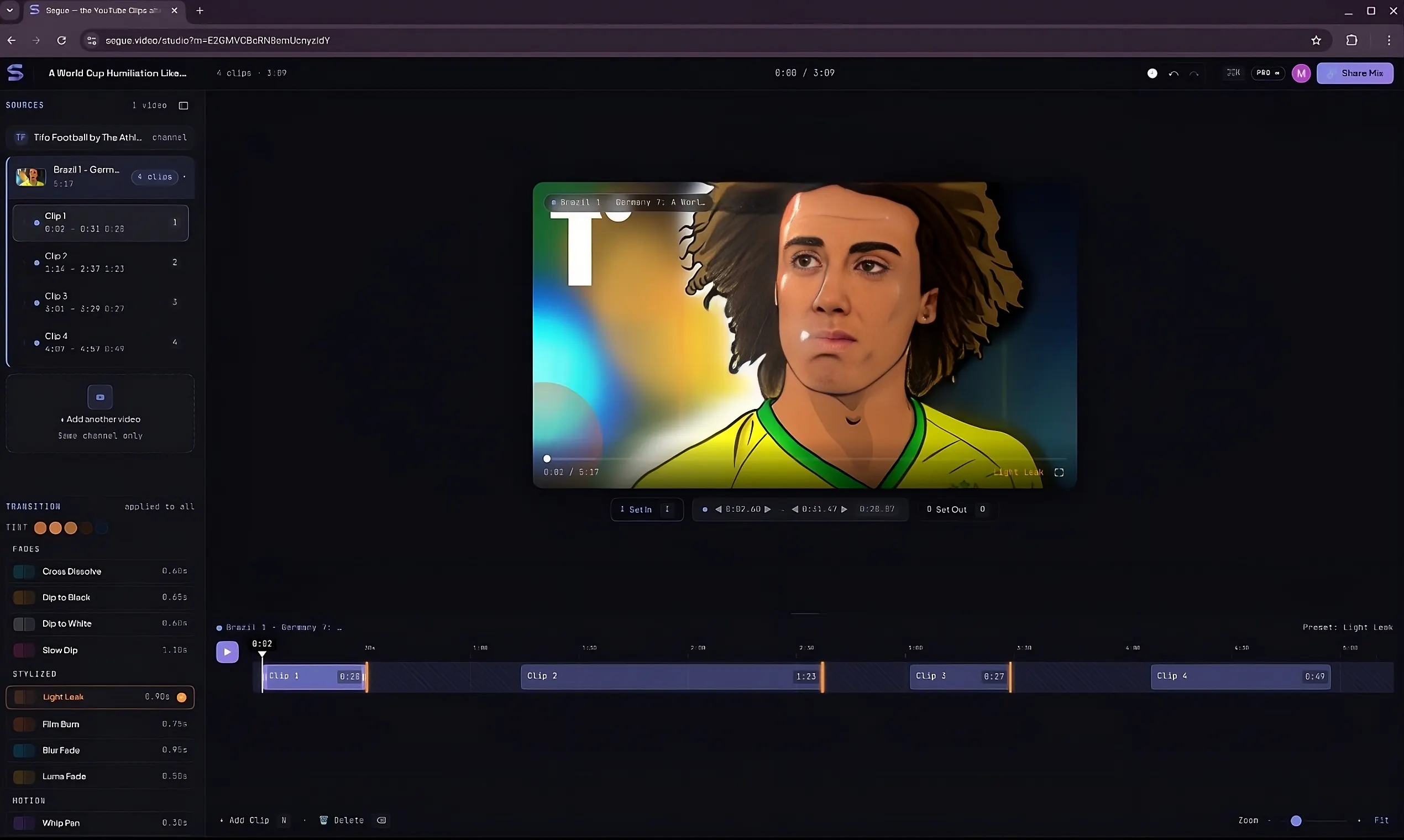The image size is (1404, 840).
Task: Click the video preview progress bar handle
Action: [x=547, y=459]
